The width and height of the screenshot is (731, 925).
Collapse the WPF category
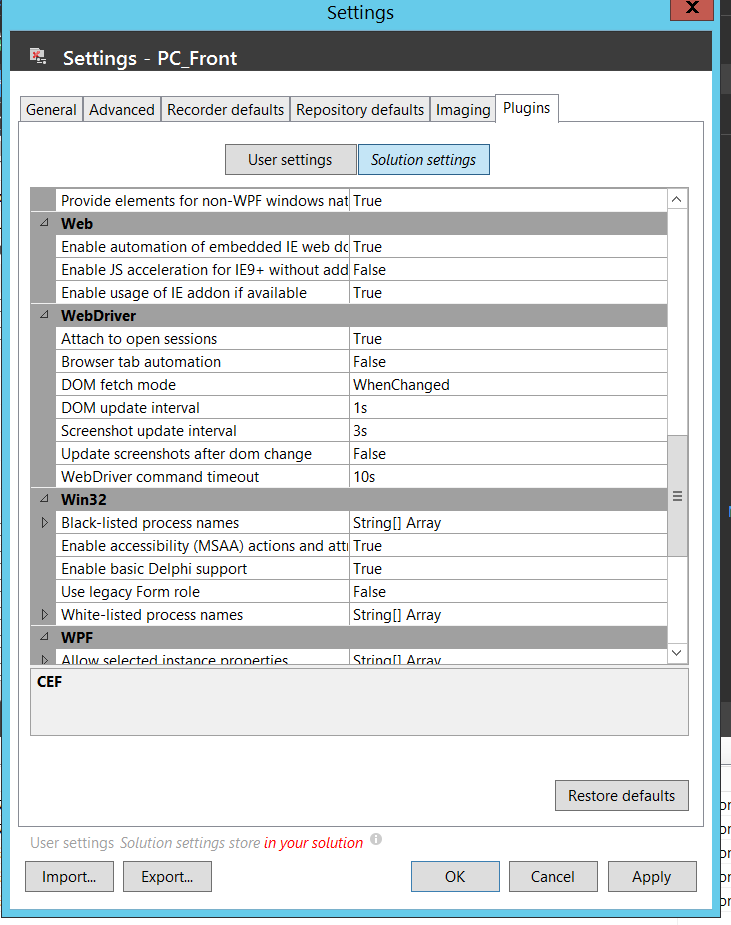point(44,638)
